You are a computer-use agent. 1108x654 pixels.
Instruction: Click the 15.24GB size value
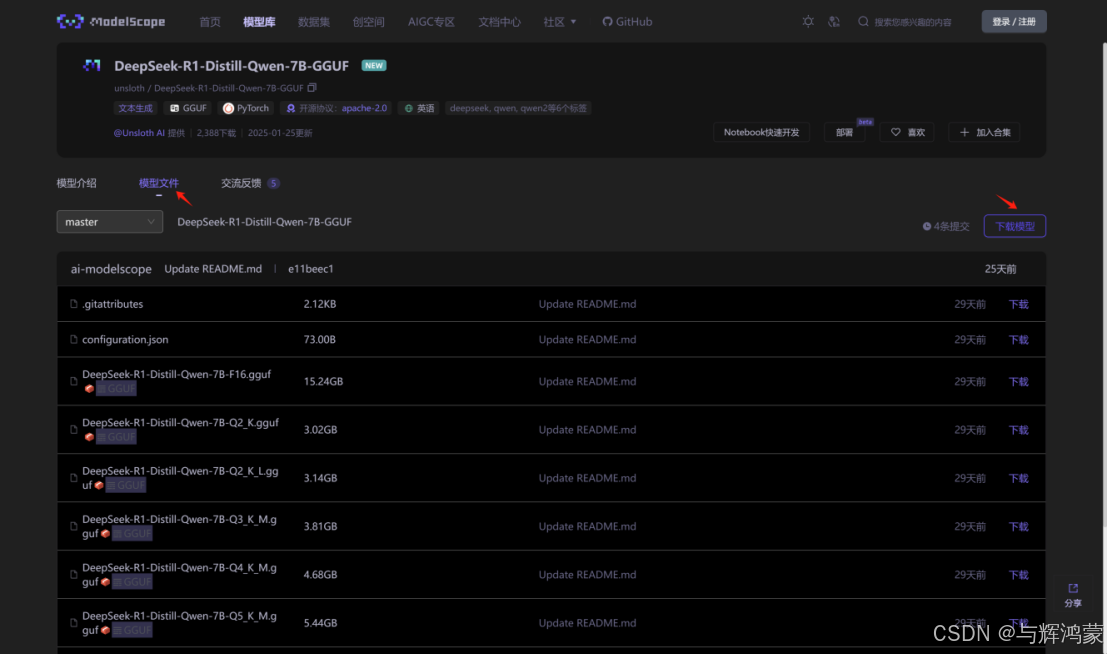click(x=323, y=381)
